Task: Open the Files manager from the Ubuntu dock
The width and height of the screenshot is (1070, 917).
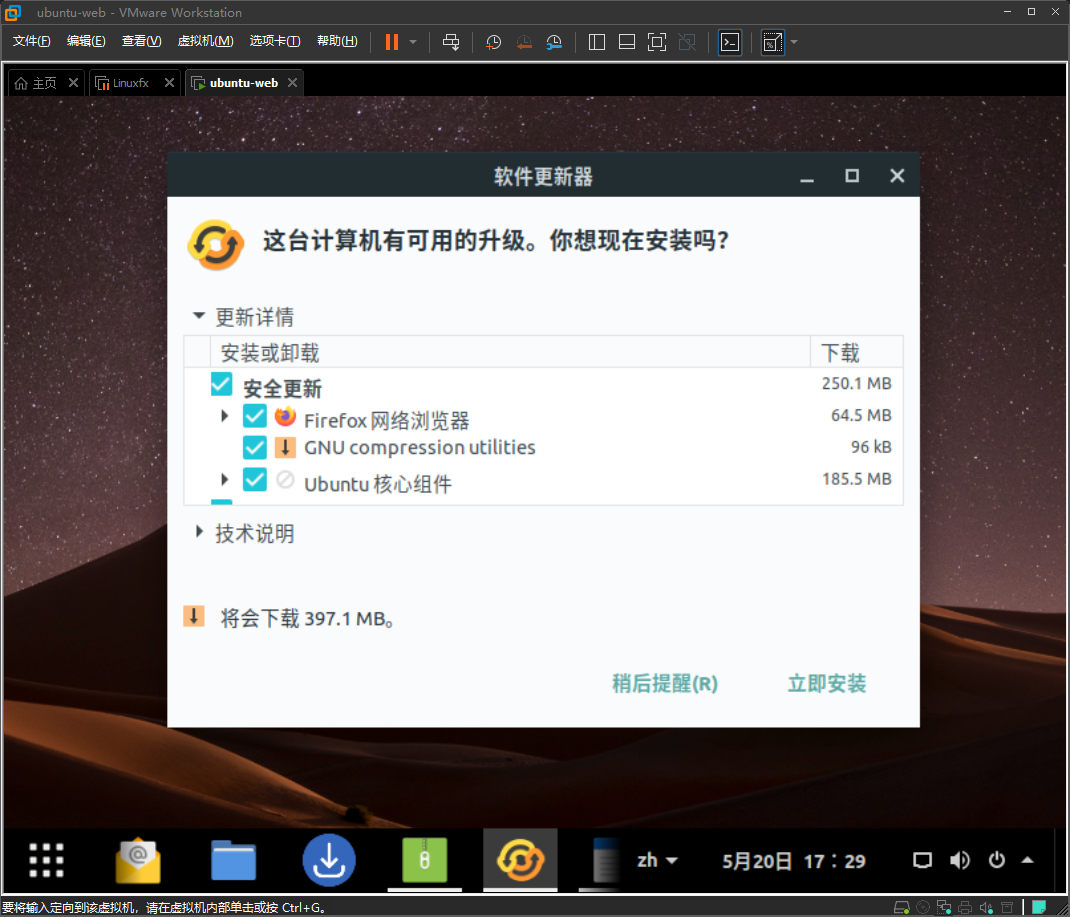Action: 233,860
